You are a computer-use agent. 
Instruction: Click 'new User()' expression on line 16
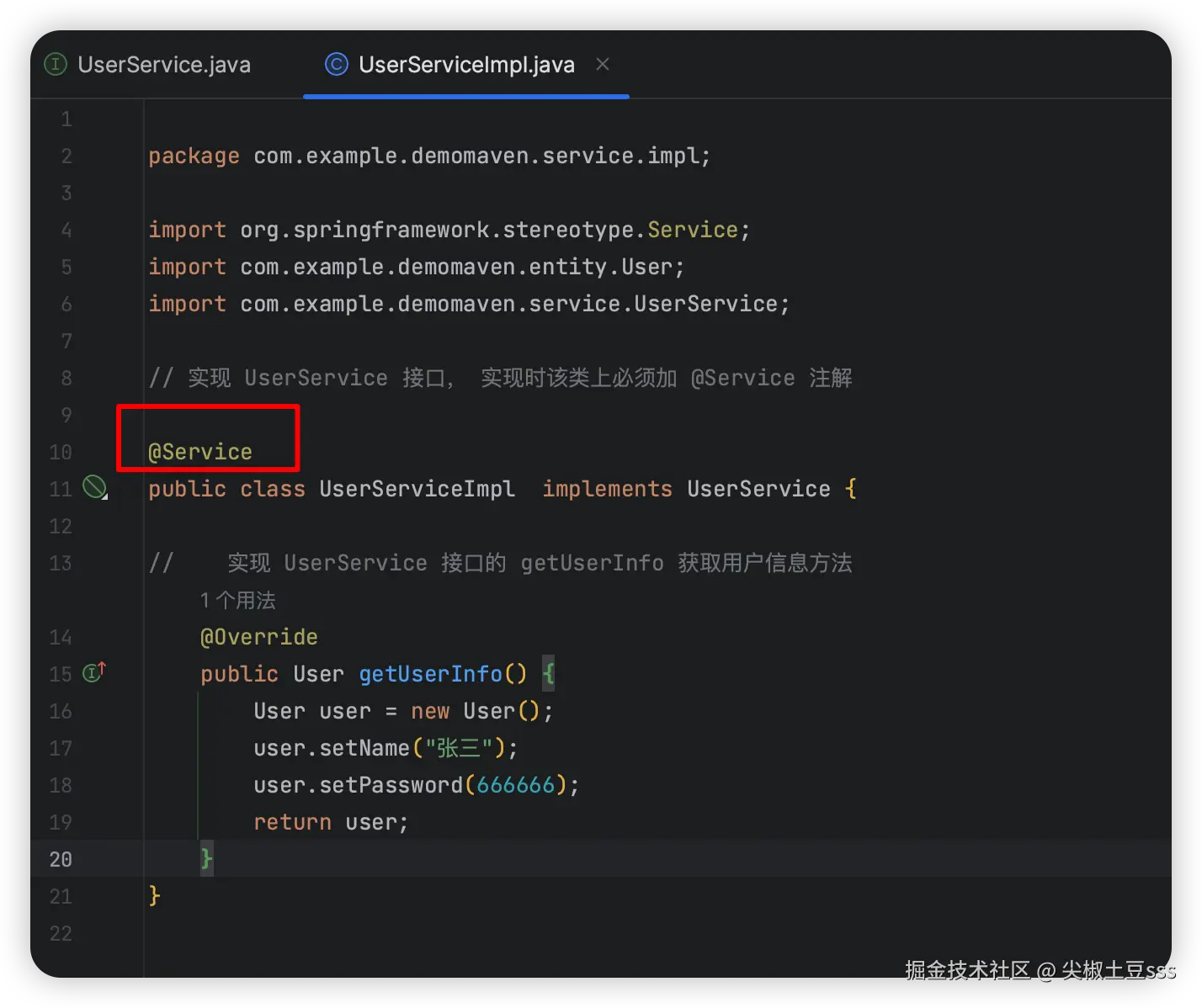(475, 711)
